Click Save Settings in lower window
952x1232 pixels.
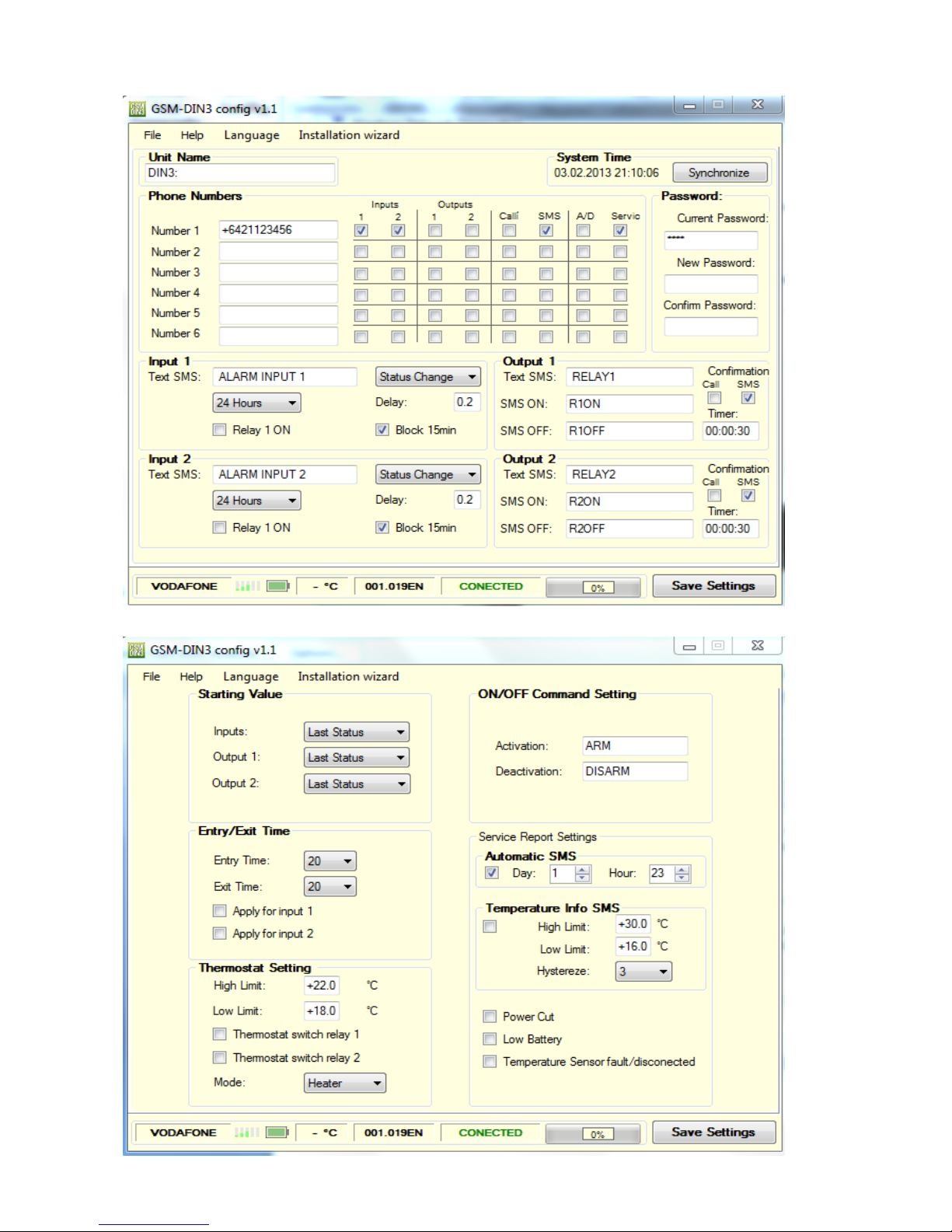713,1133
